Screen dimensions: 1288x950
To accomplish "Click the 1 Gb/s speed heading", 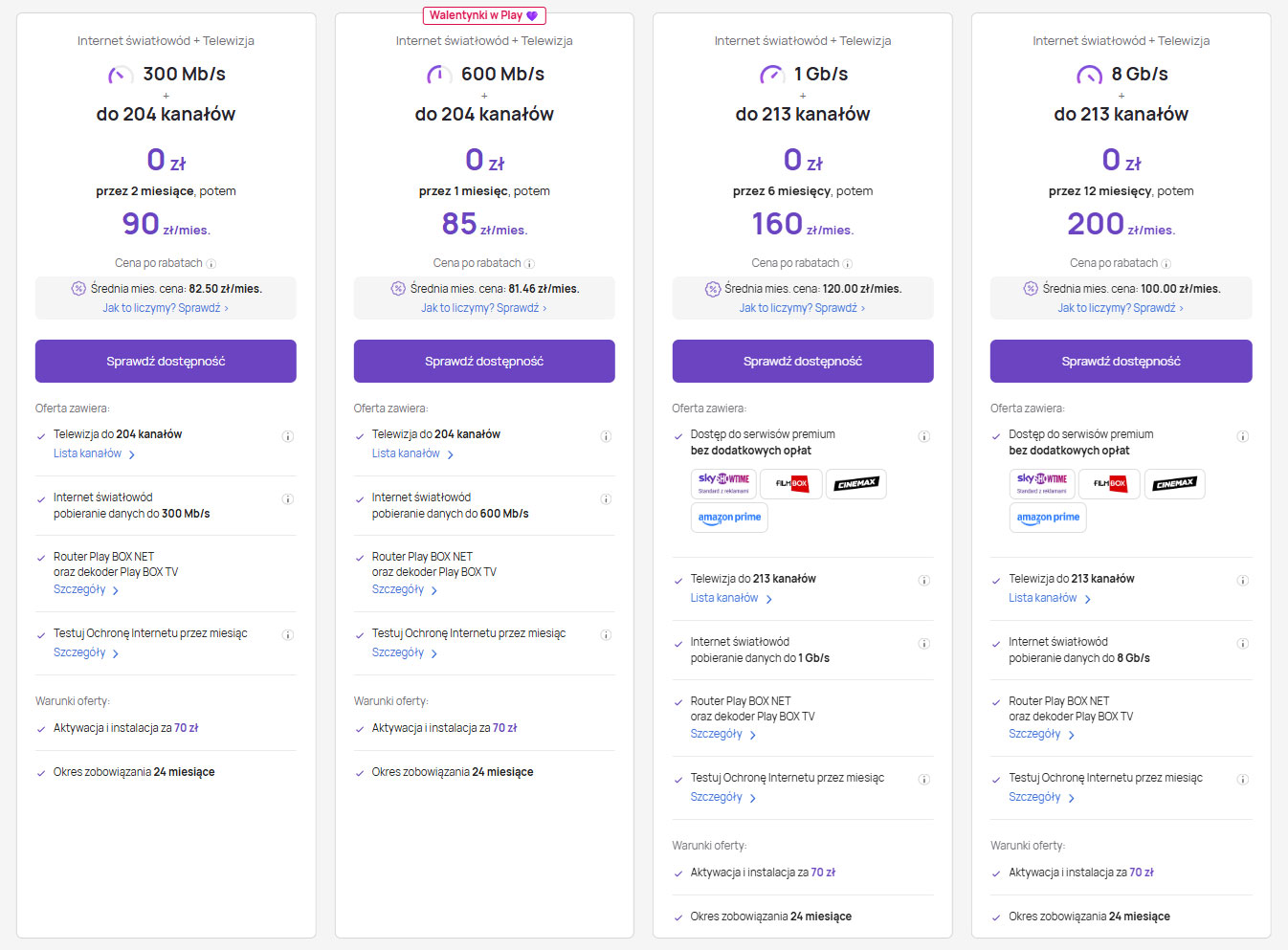I will pos(820,75).
